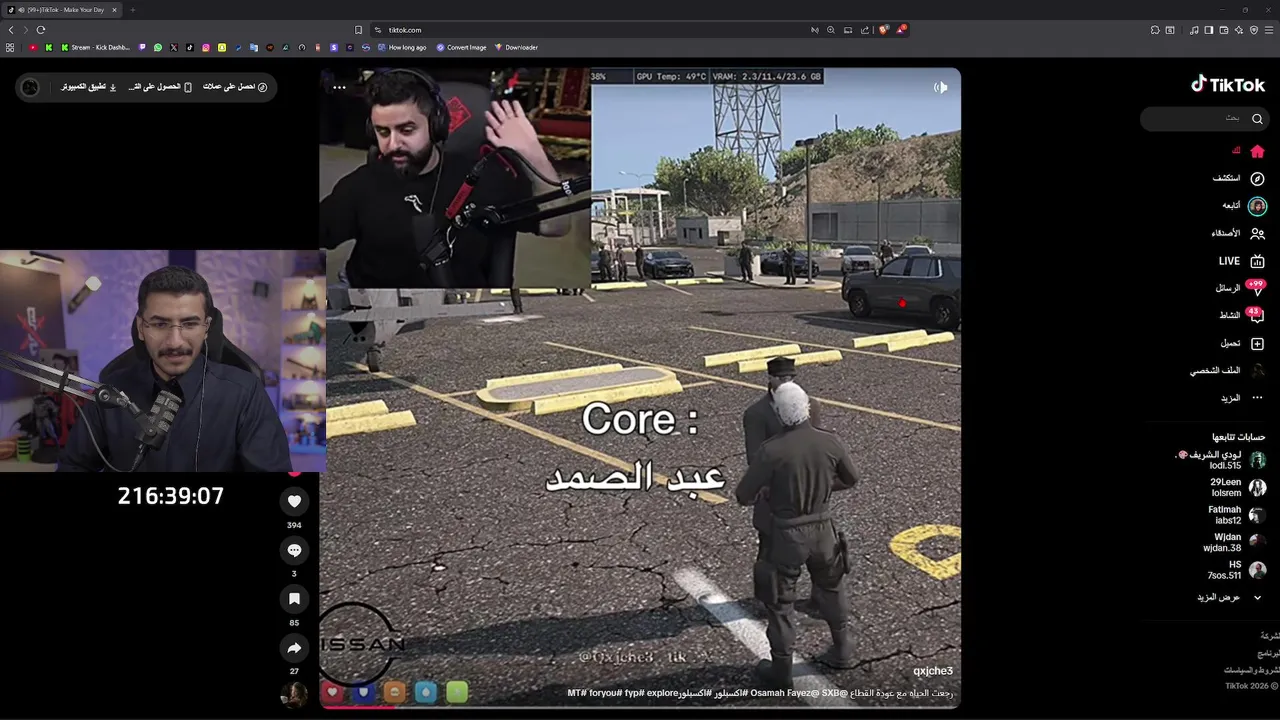Screen dimensions: 1280x720
Task: Open the video three-dots options menu
Action: coord(339,87)
